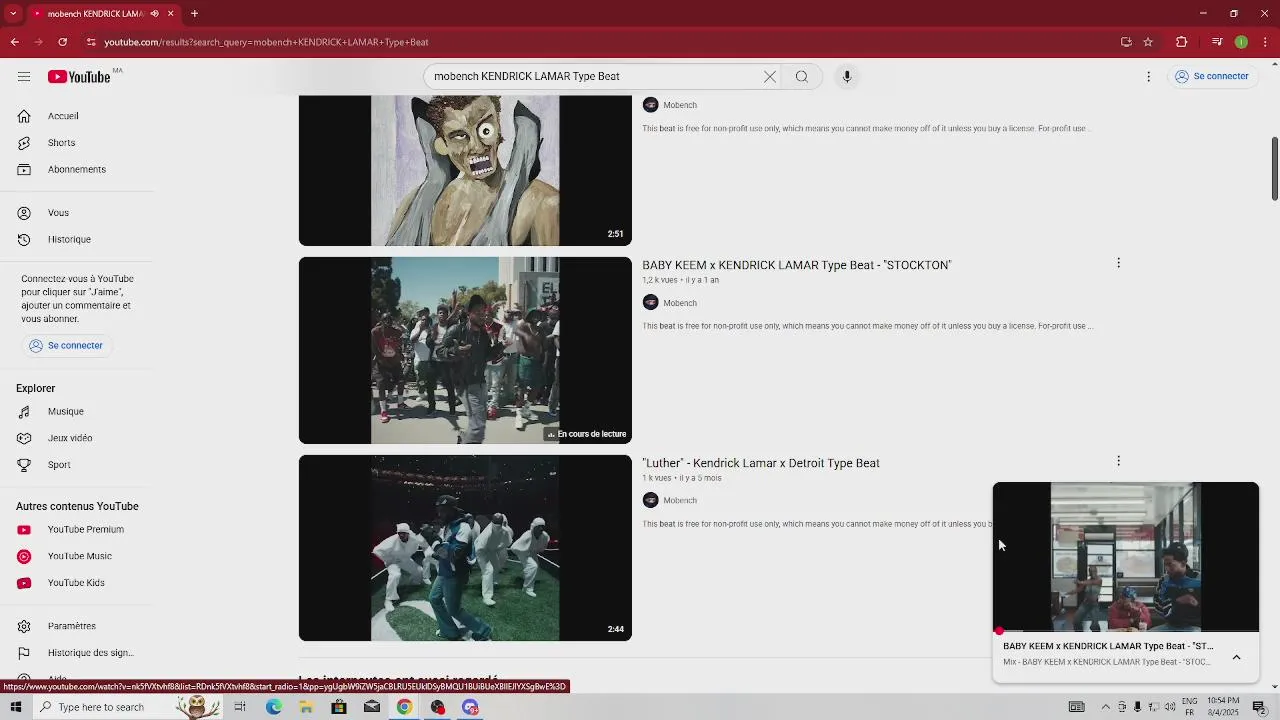
Task: Open the YouTube hamburger guide menu
Action: tap(24, 76)
